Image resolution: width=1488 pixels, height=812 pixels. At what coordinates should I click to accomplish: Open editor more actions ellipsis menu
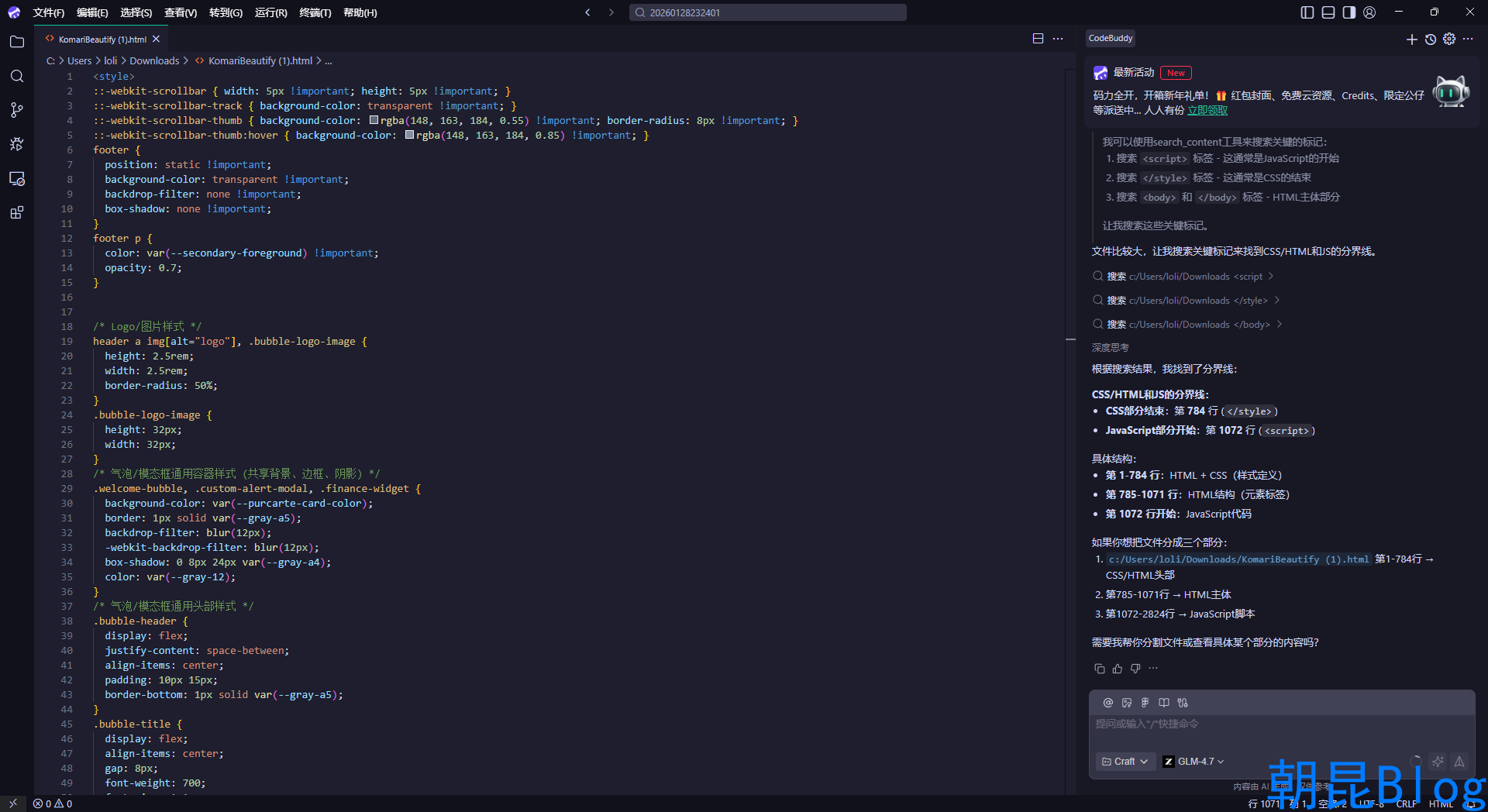coord(1058,39)
